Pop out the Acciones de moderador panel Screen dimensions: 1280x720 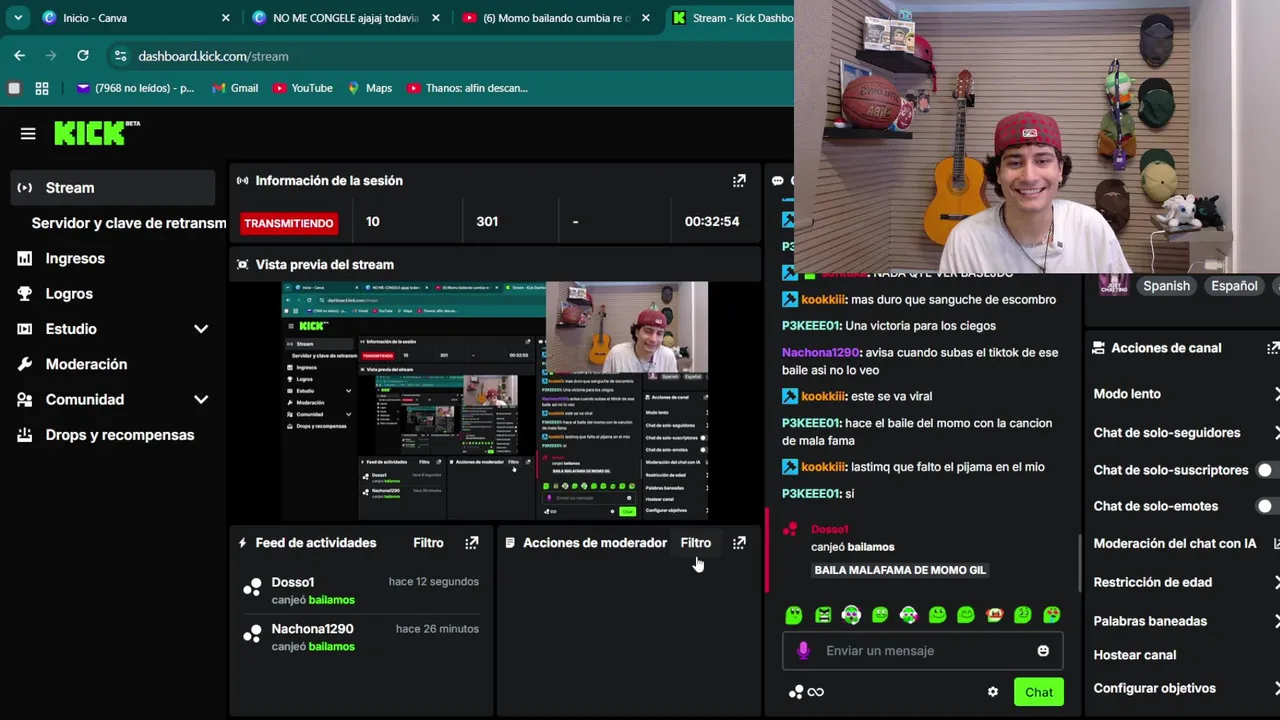point(739,543)
